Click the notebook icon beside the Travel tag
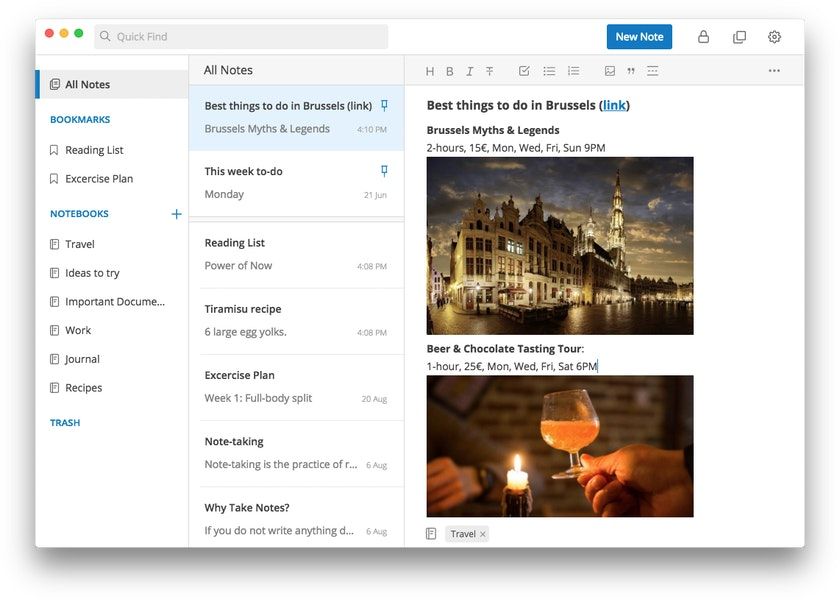 431,534
